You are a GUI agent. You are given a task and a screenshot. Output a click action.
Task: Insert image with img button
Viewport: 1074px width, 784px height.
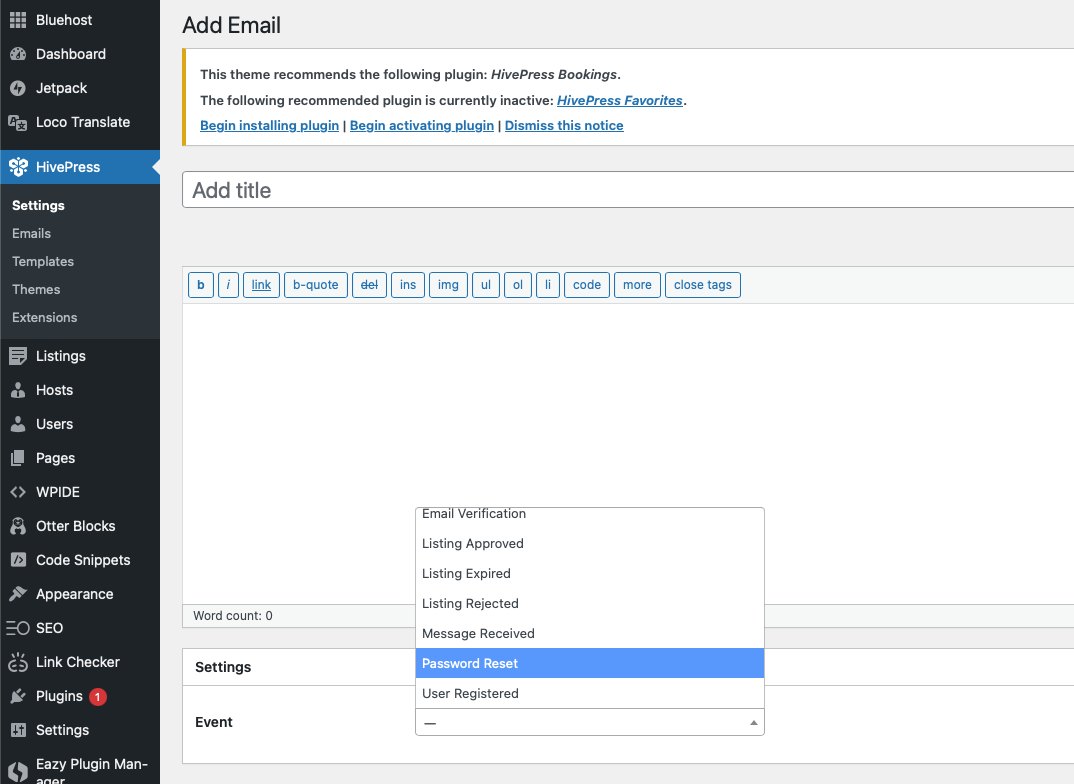(x=449, y=285)
